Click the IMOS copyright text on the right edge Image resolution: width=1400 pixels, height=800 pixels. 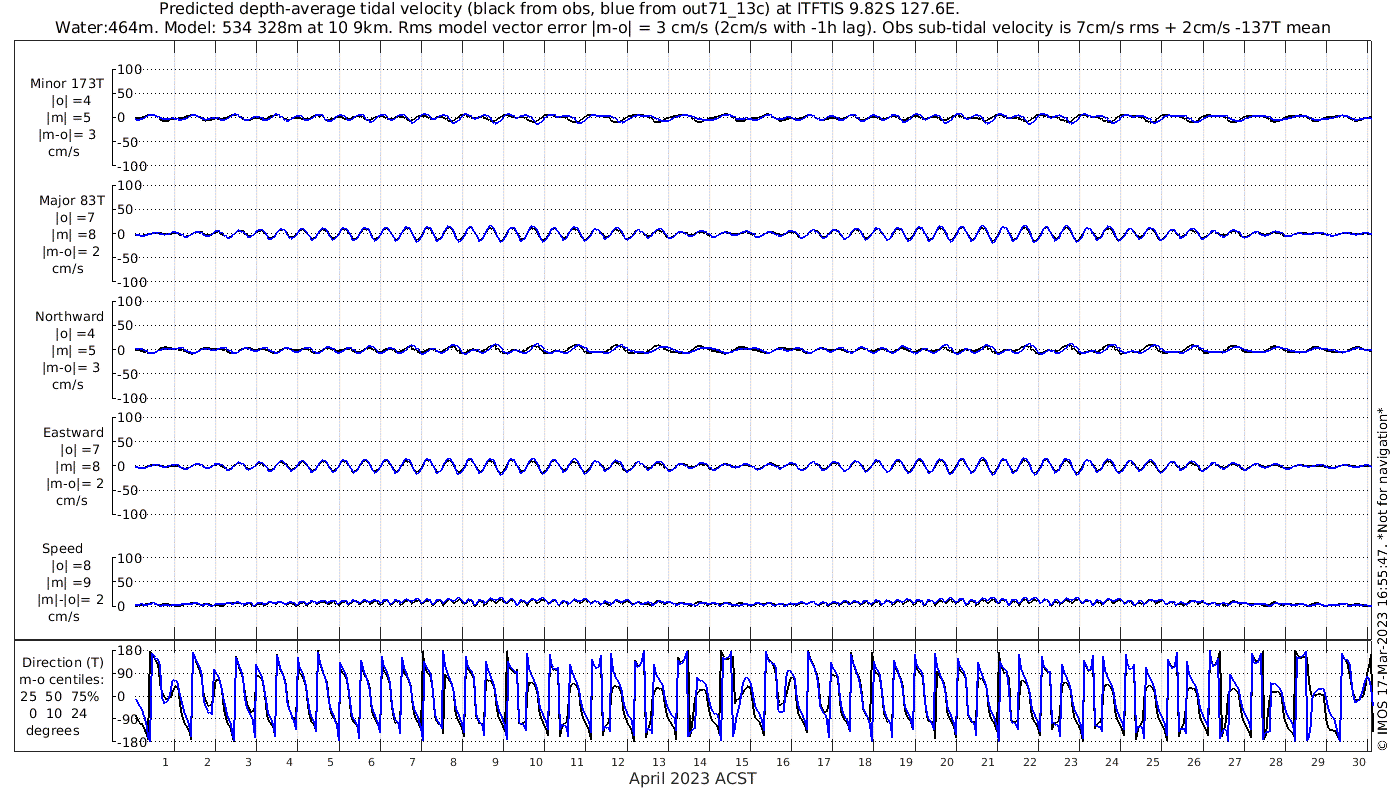tap(1383, 578)
